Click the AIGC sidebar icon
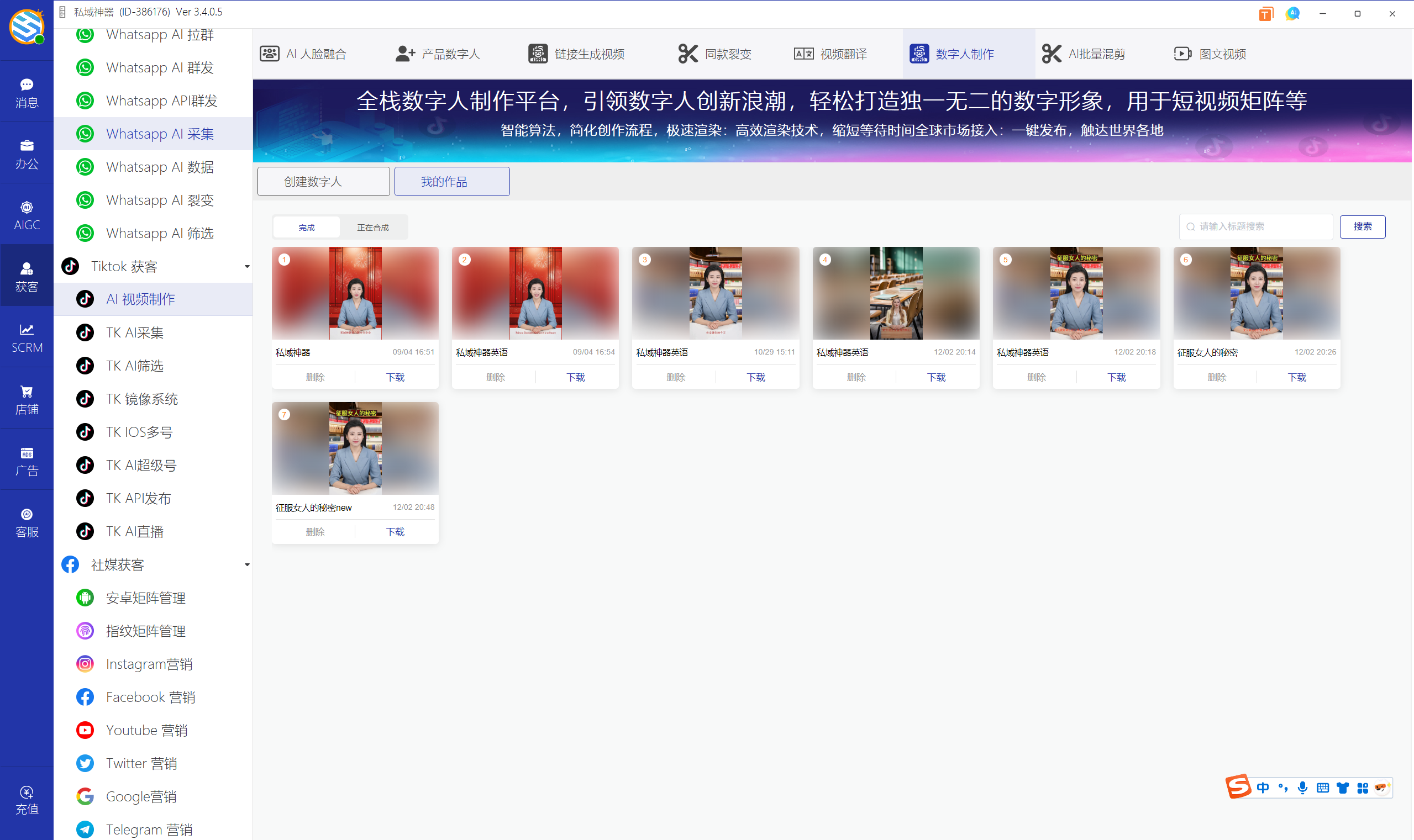 [27, 215]
